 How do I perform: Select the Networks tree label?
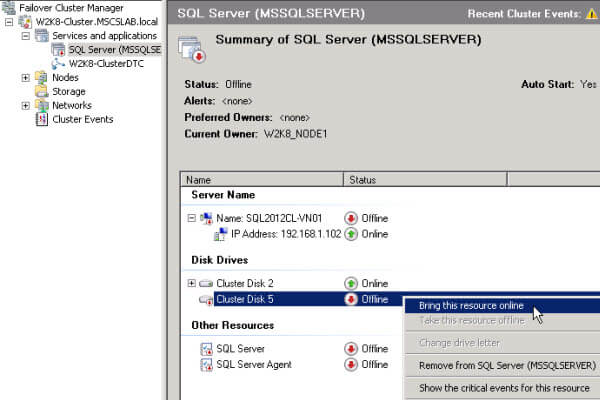tap(72, 105)
